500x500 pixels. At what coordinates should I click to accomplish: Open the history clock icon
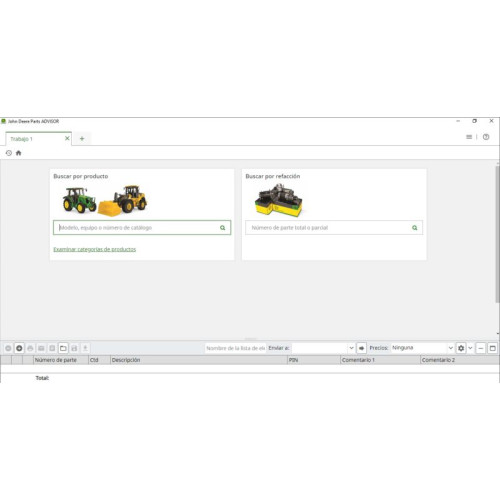point(9,153)
